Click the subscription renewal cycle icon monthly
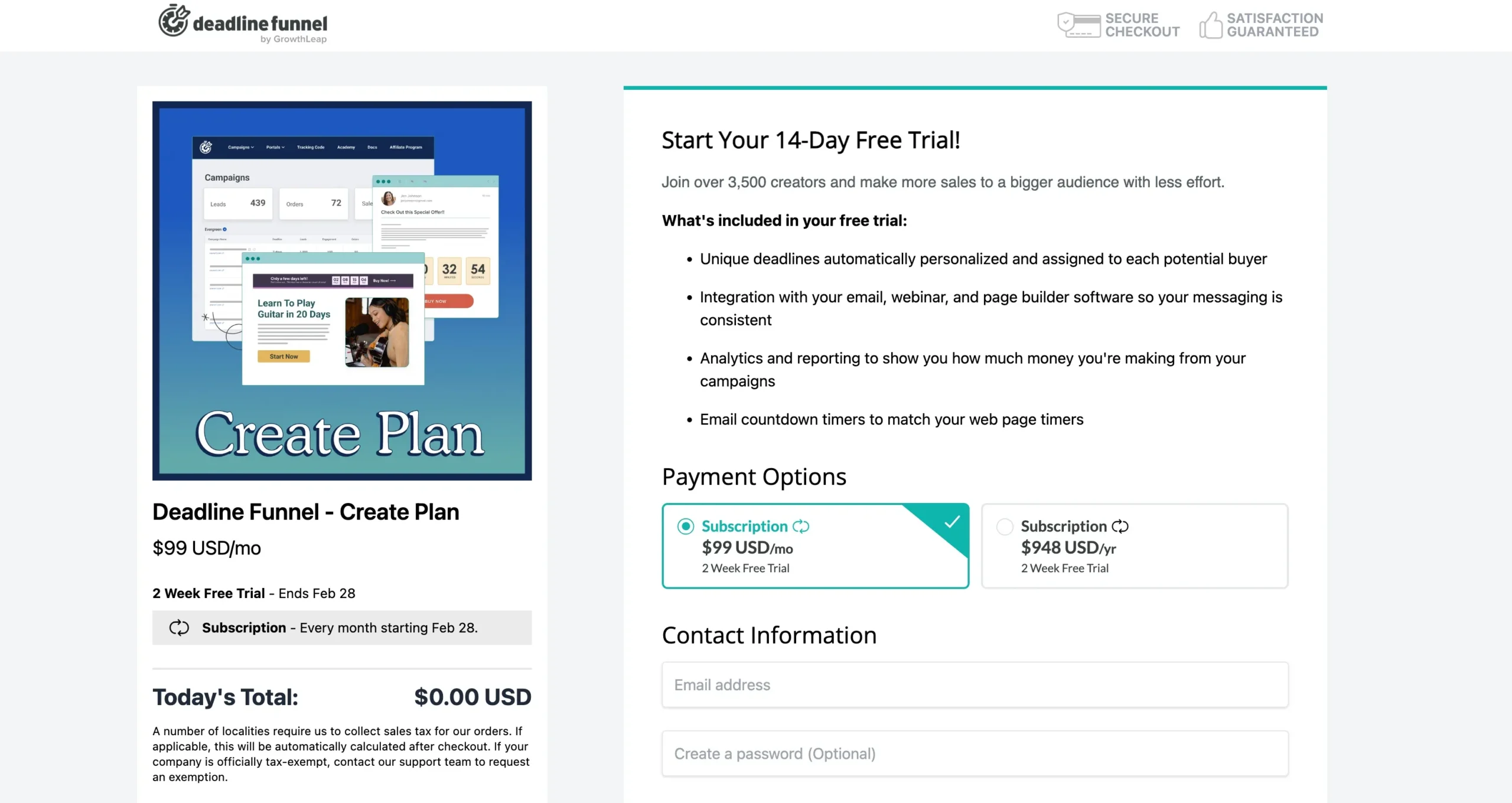Screen dimensions: 1512x803 [800, 525]
